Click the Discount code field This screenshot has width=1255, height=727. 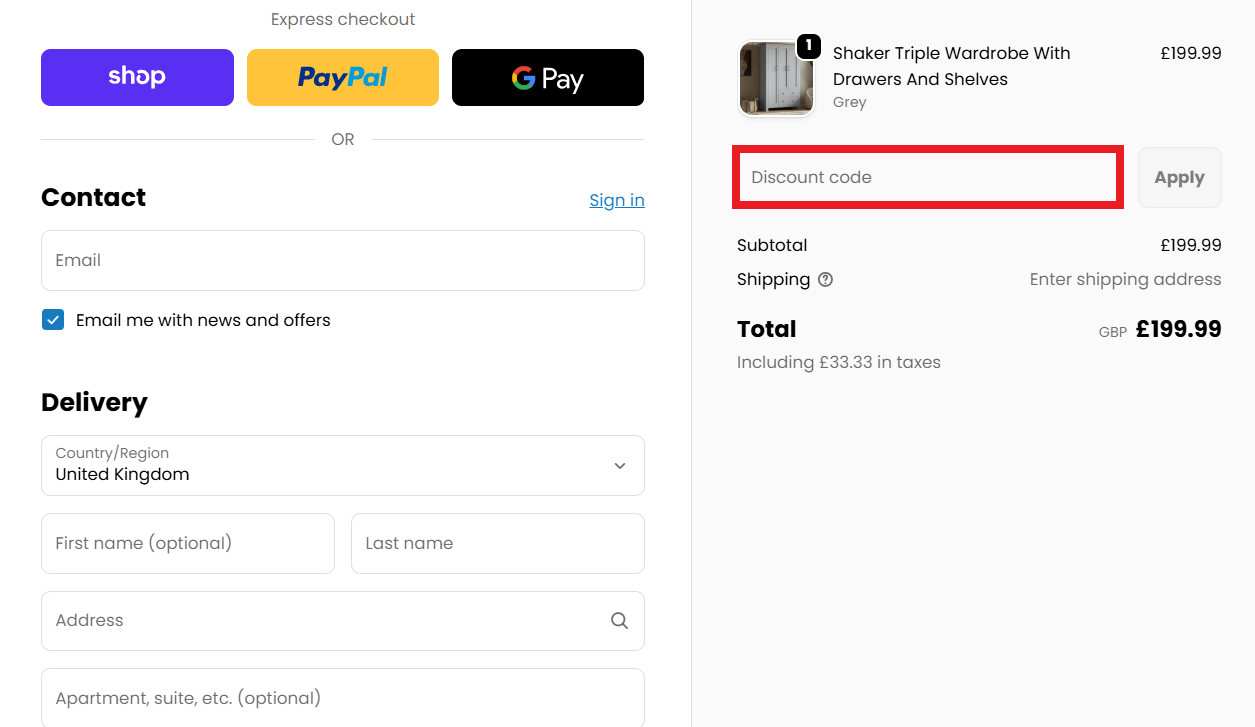click(928, 178)
